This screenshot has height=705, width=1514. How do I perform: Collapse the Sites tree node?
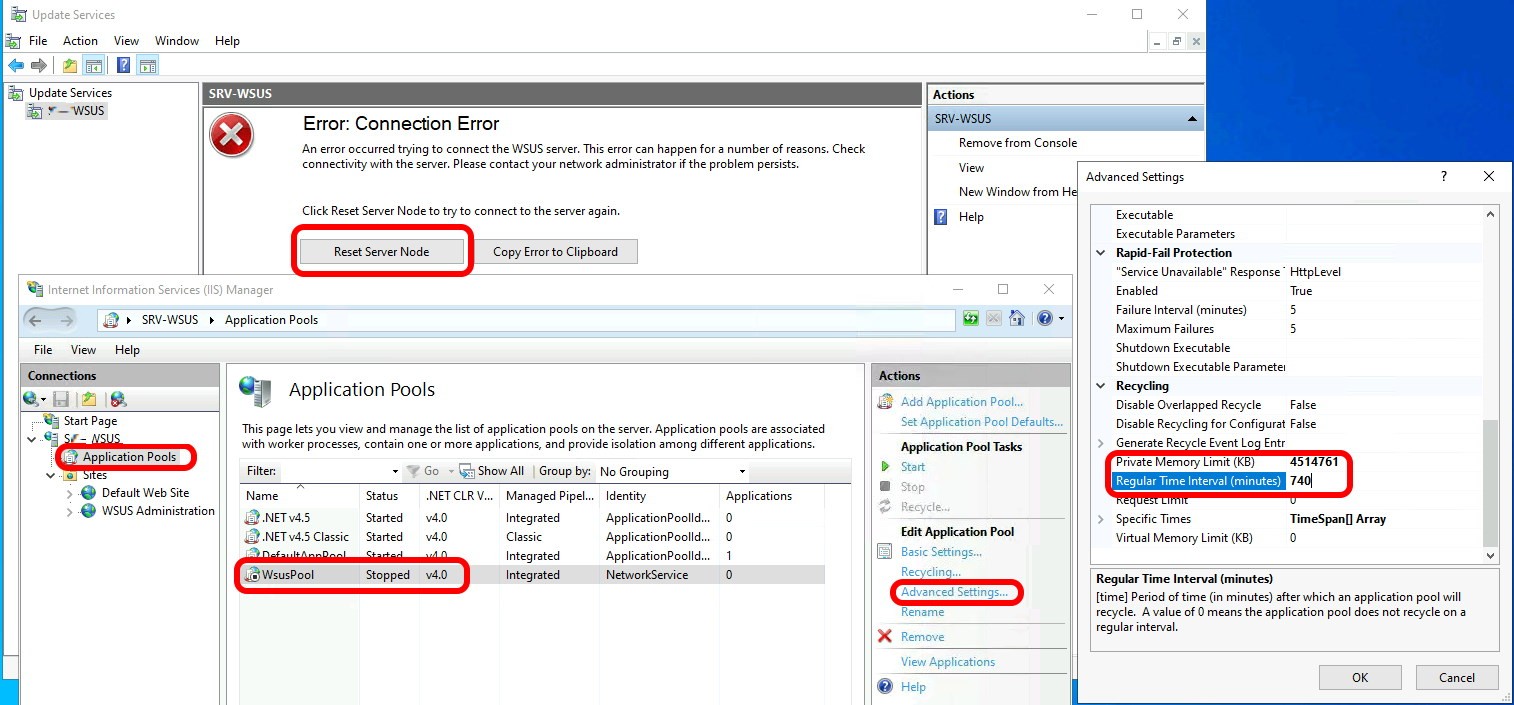click(51, 476)
